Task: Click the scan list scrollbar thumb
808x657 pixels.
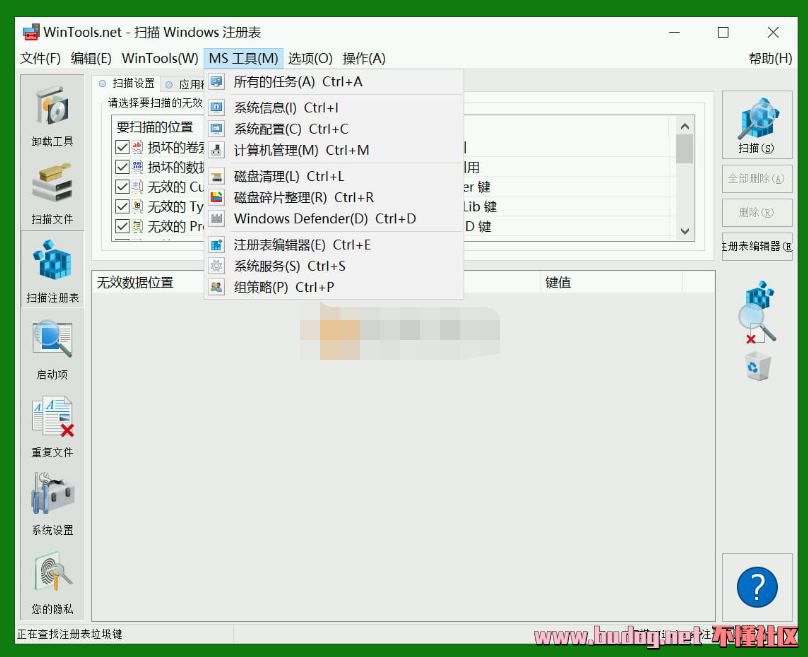Action: point(684,149)
